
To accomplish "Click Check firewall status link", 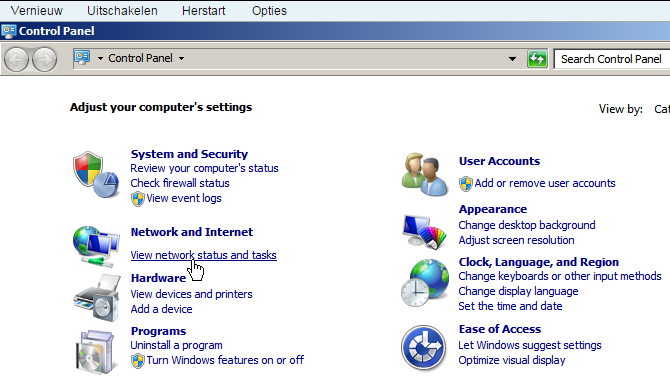I will pos(180,183).
